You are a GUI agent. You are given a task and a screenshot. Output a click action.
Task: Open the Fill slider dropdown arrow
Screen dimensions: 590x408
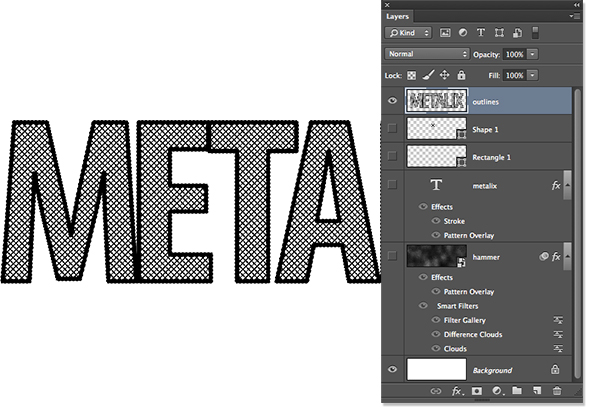[x=532, y=75]
